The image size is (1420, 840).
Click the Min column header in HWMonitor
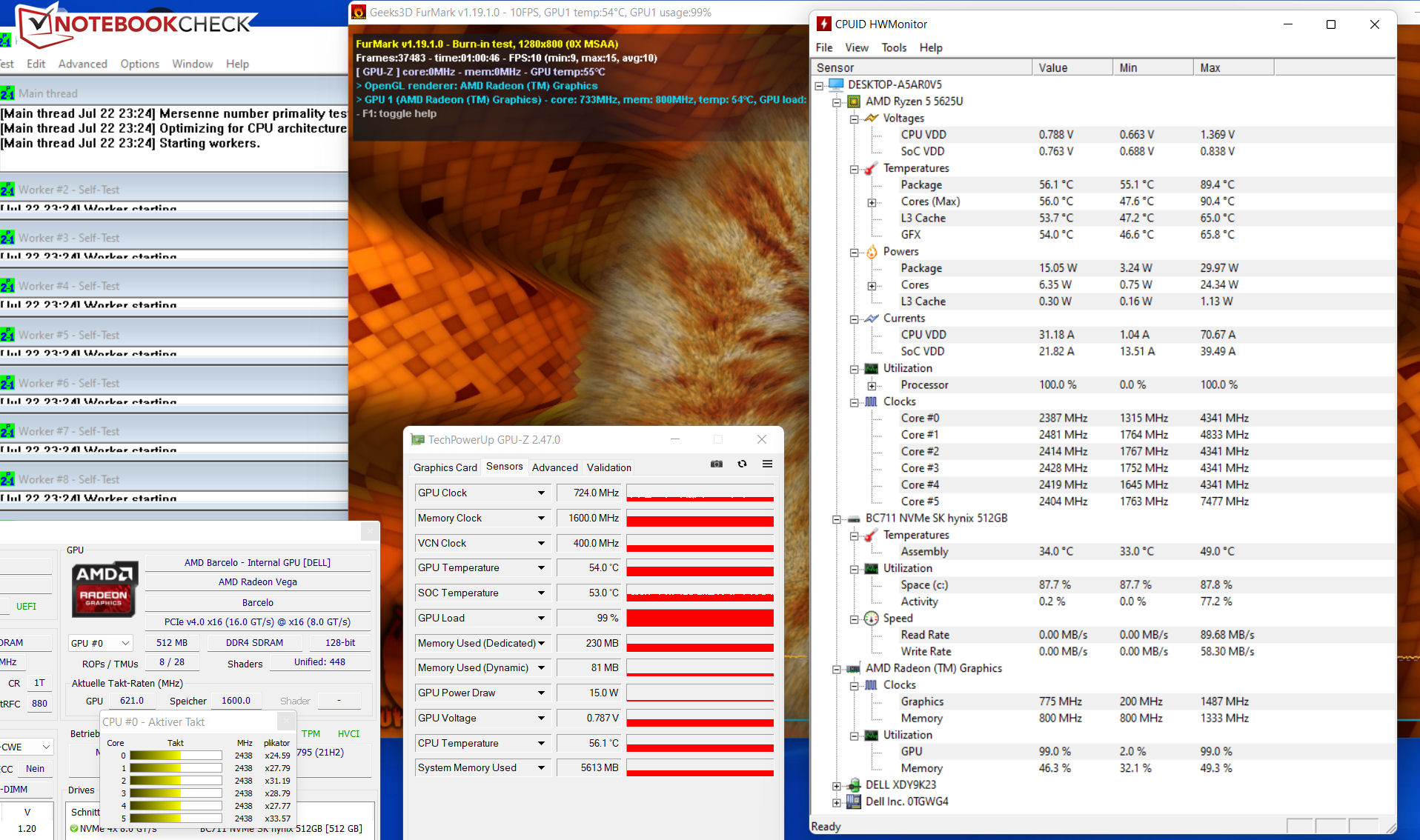(x=1153, y=67)
